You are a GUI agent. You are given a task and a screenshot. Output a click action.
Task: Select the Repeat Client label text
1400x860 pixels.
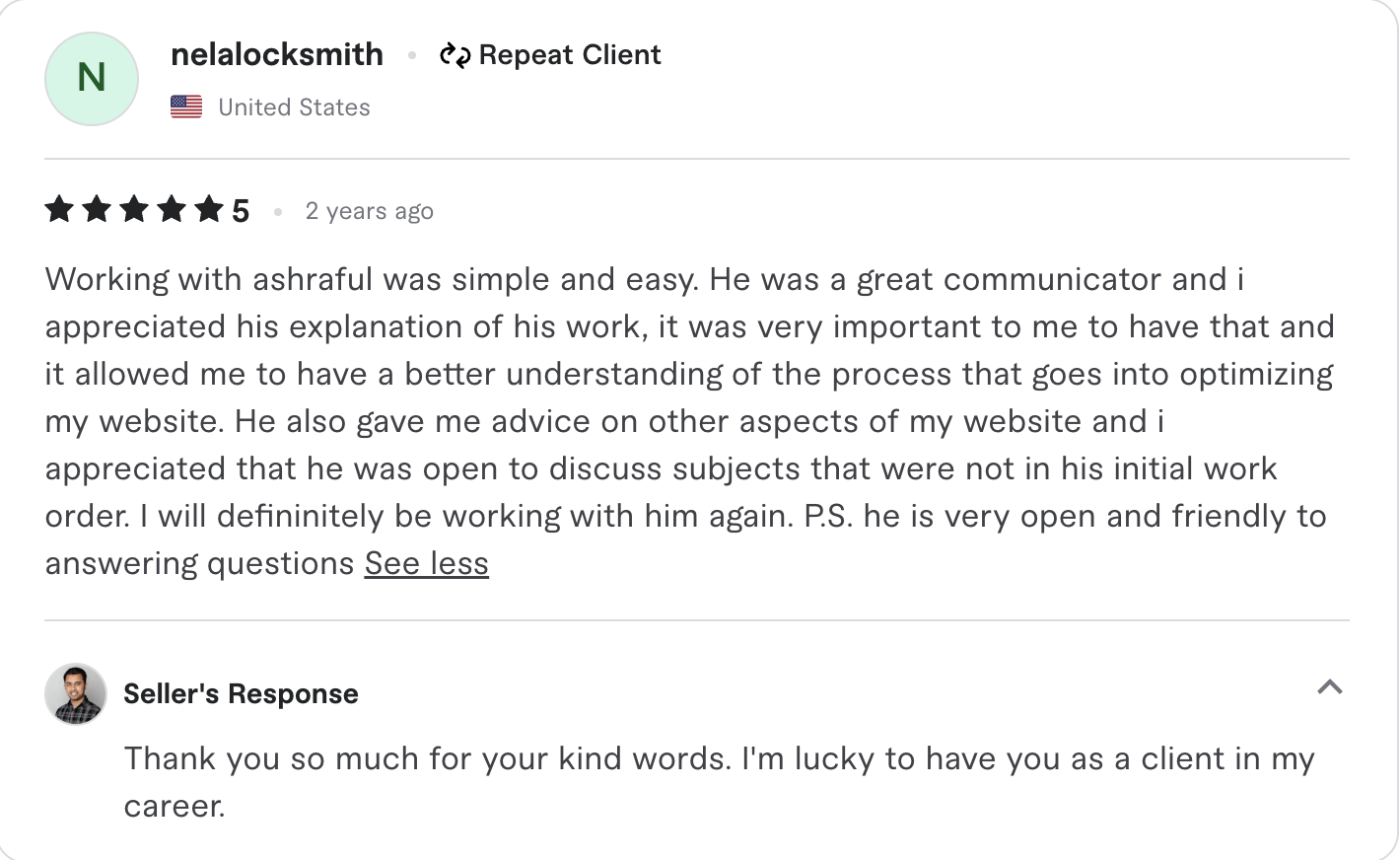pyautogui.click(x=570, y=55)
